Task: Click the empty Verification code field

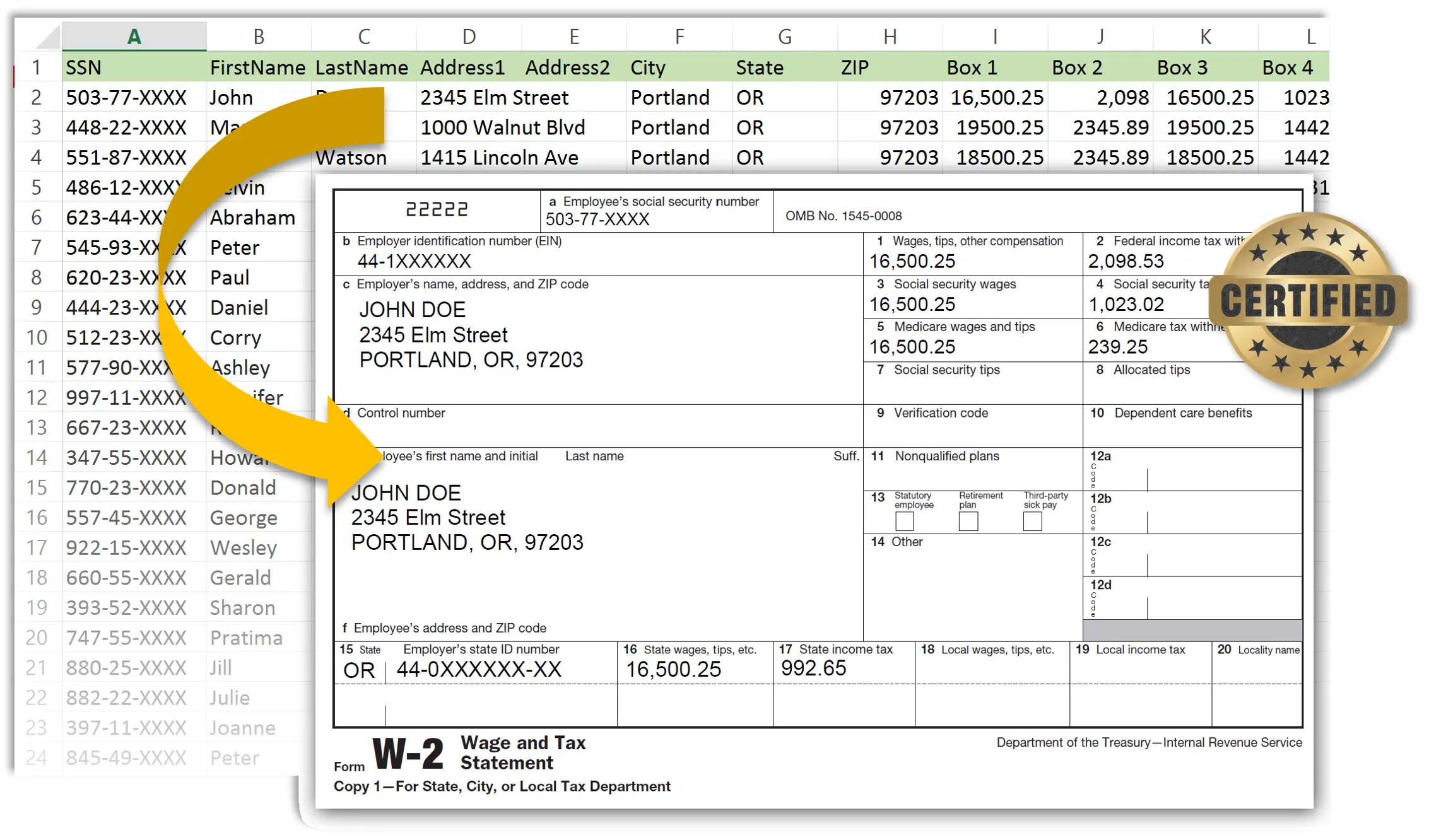Action: (x=973, y=427)
